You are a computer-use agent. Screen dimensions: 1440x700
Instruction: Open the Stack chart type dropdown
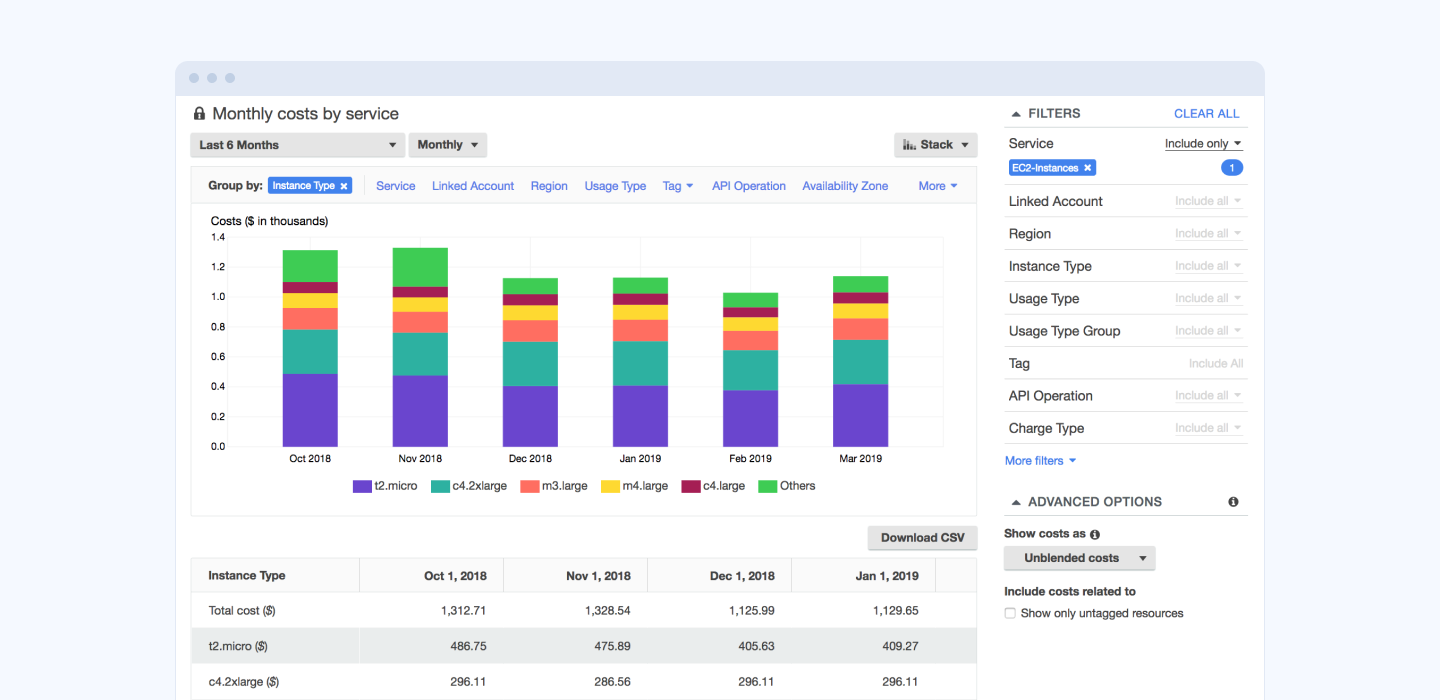pyautogui.click(x=935, y=145)
